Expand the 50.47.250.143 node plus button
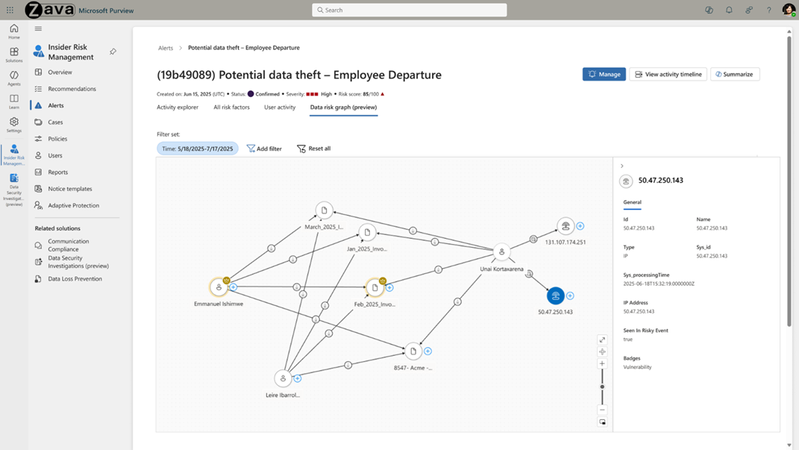The width and height of the screenshot is (799, 450). pyautogui.click(x=571, y=295)
